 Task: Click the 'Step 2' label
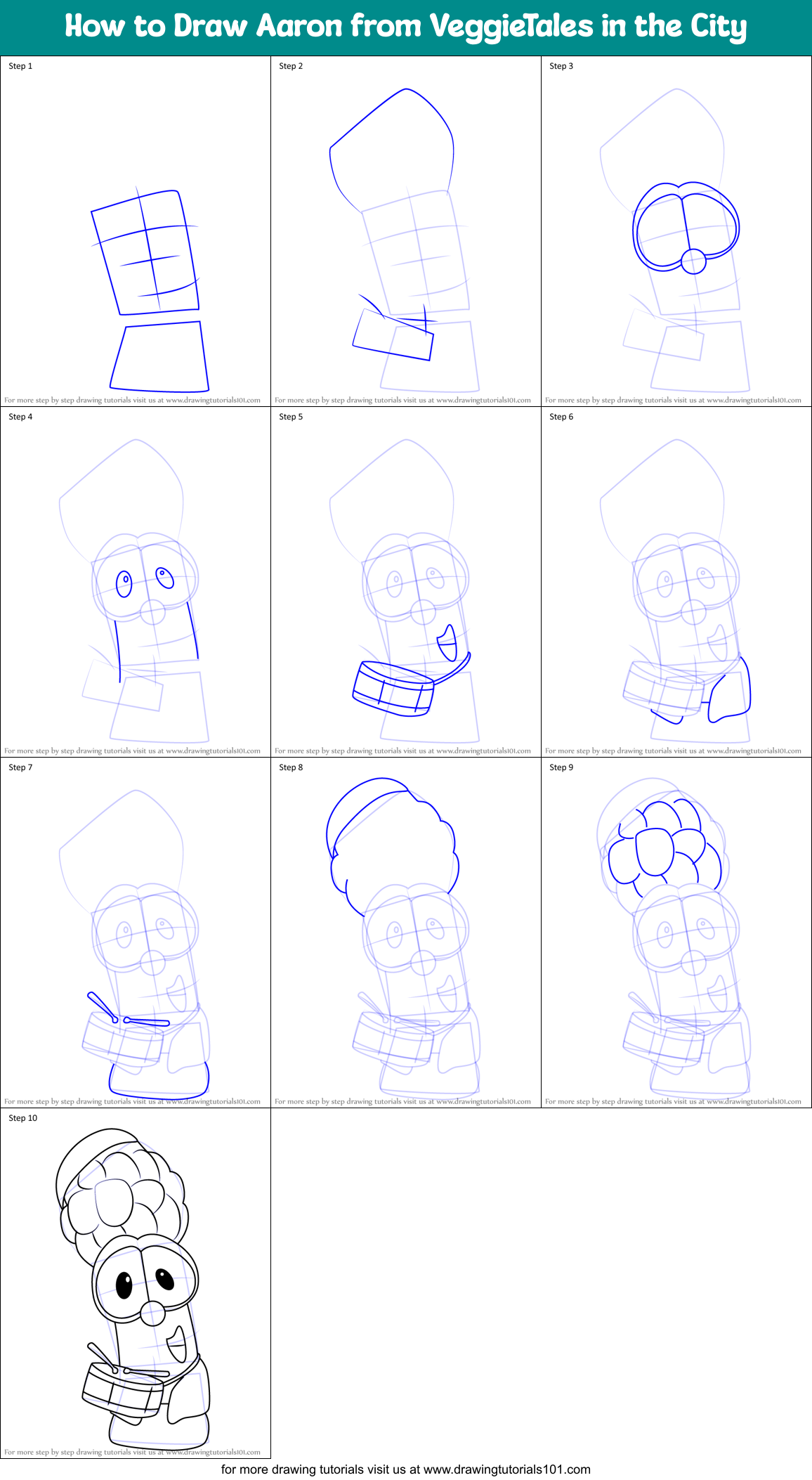click(291, 66)
